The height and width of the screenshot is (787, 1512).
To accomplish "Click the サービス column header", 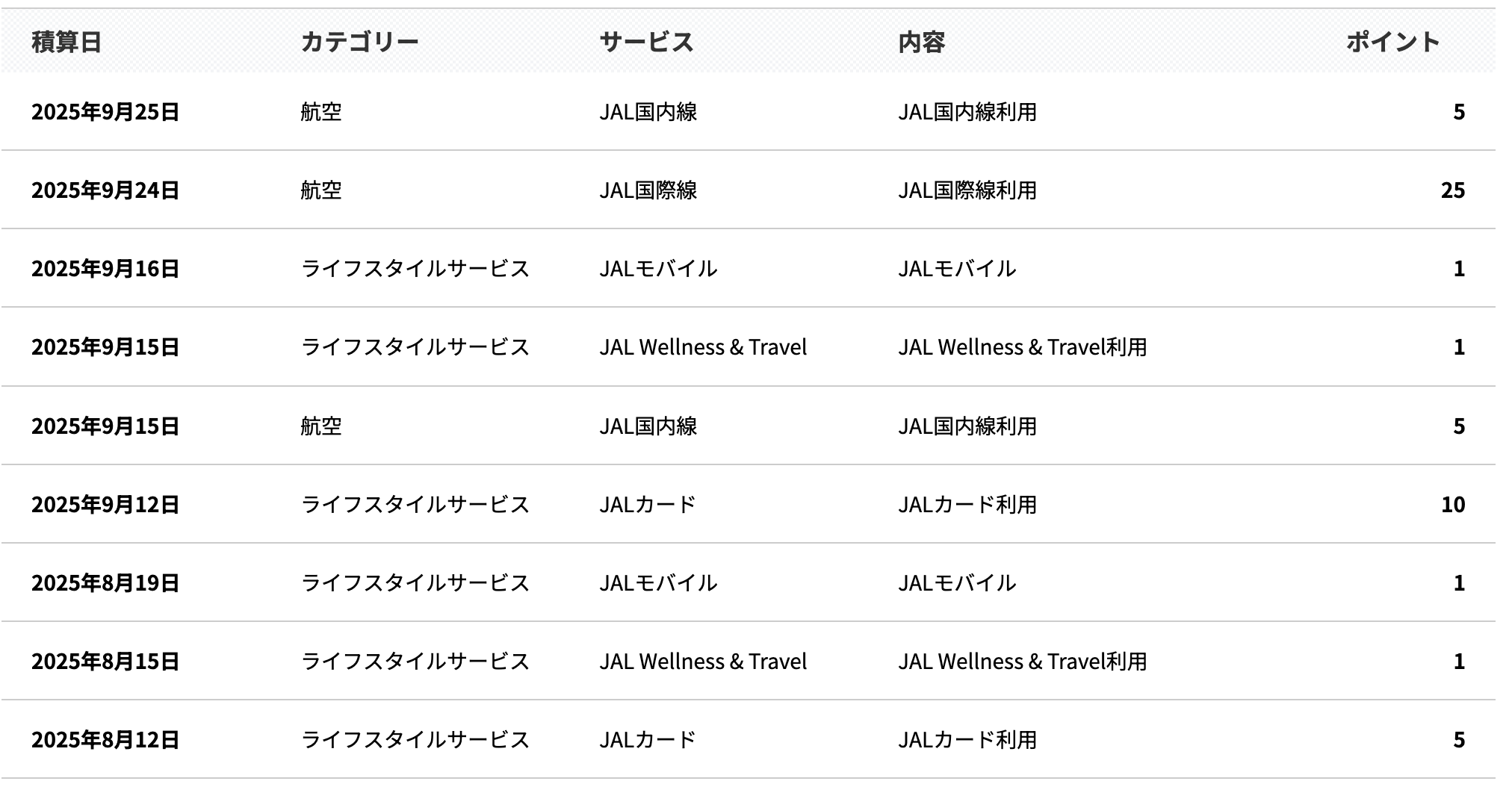I will tap(646, 43).
